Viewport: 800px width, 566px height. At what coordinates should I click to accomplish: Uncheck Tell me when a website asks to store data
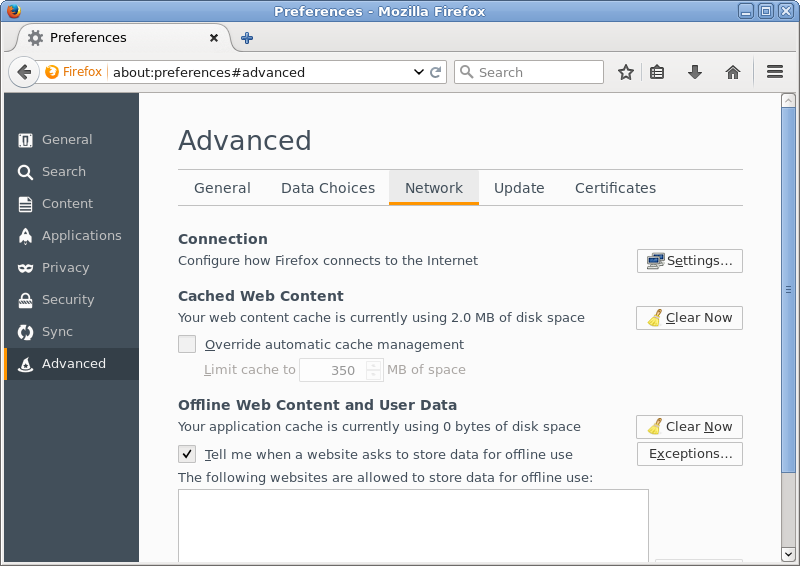187,454
